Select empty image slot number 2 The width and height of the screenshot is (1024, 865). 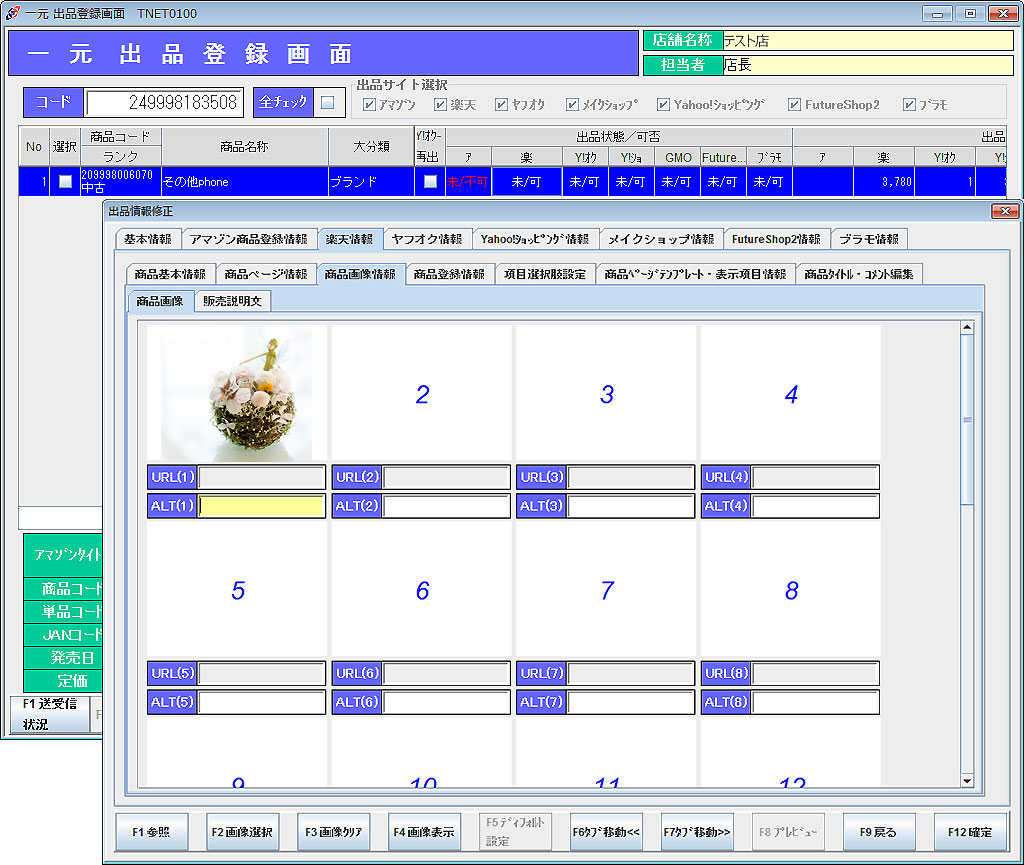pos(421,394)
